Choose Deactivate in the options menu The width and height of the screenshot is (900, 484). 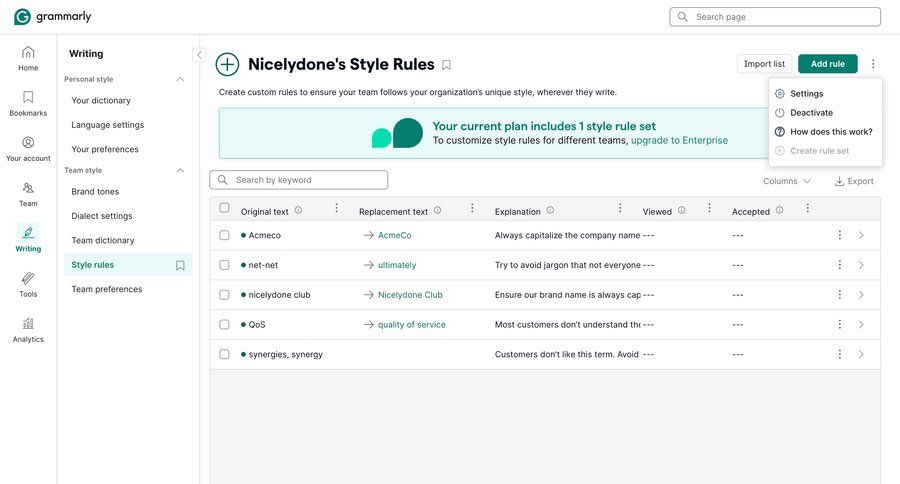coord(811,113)
